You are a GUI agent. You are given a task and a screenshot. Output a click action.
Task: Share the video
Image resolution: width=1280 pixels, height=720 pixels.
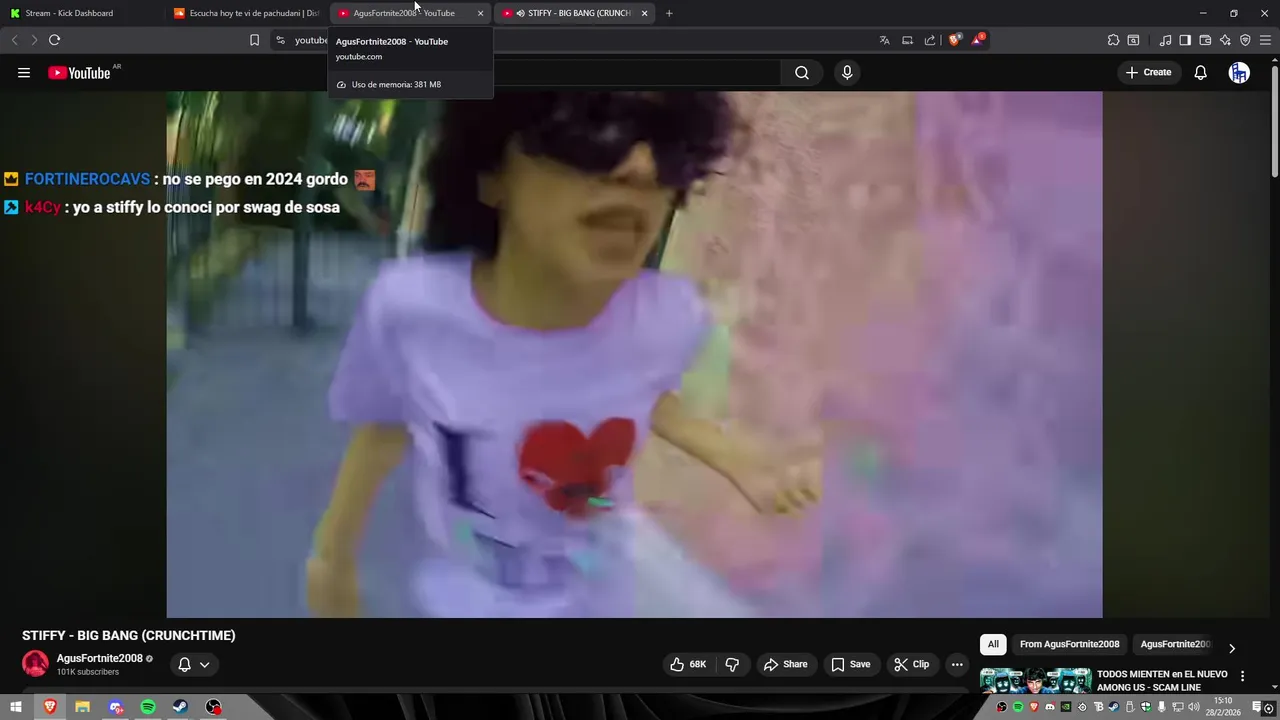pos(785,664)
